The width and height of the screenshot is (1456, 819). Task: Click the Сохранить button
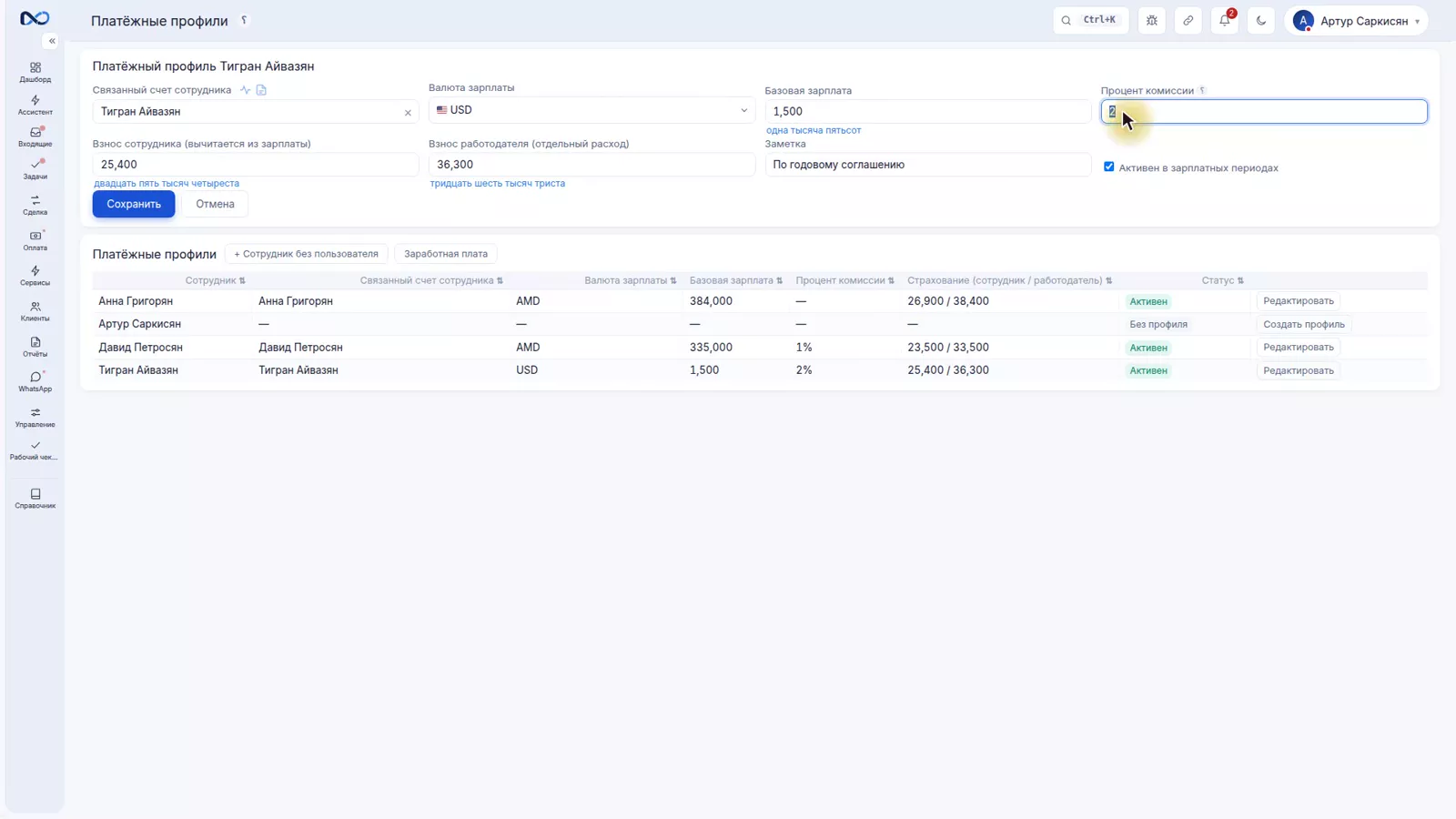tap(134, 204)
